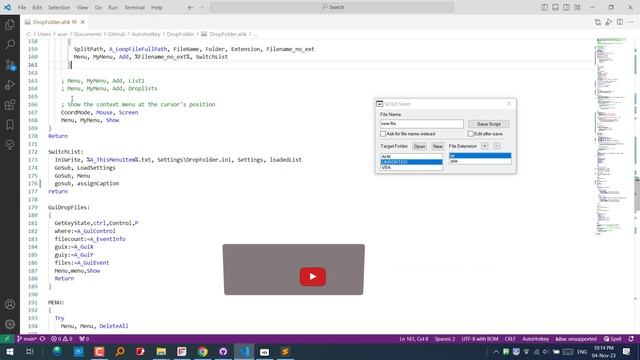Click the File Name input field

pos(422,124)
